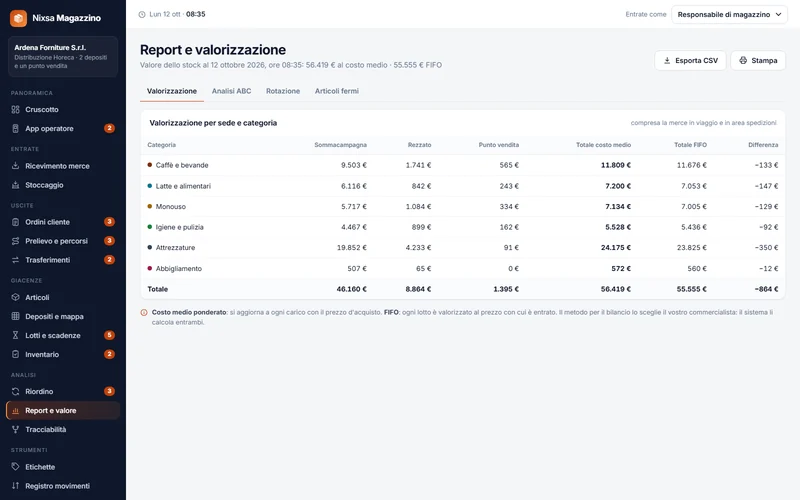Click Lotti e scadenze hourglass icon
The width and height of the screenshot is (800, 500).
coord(15,335)
